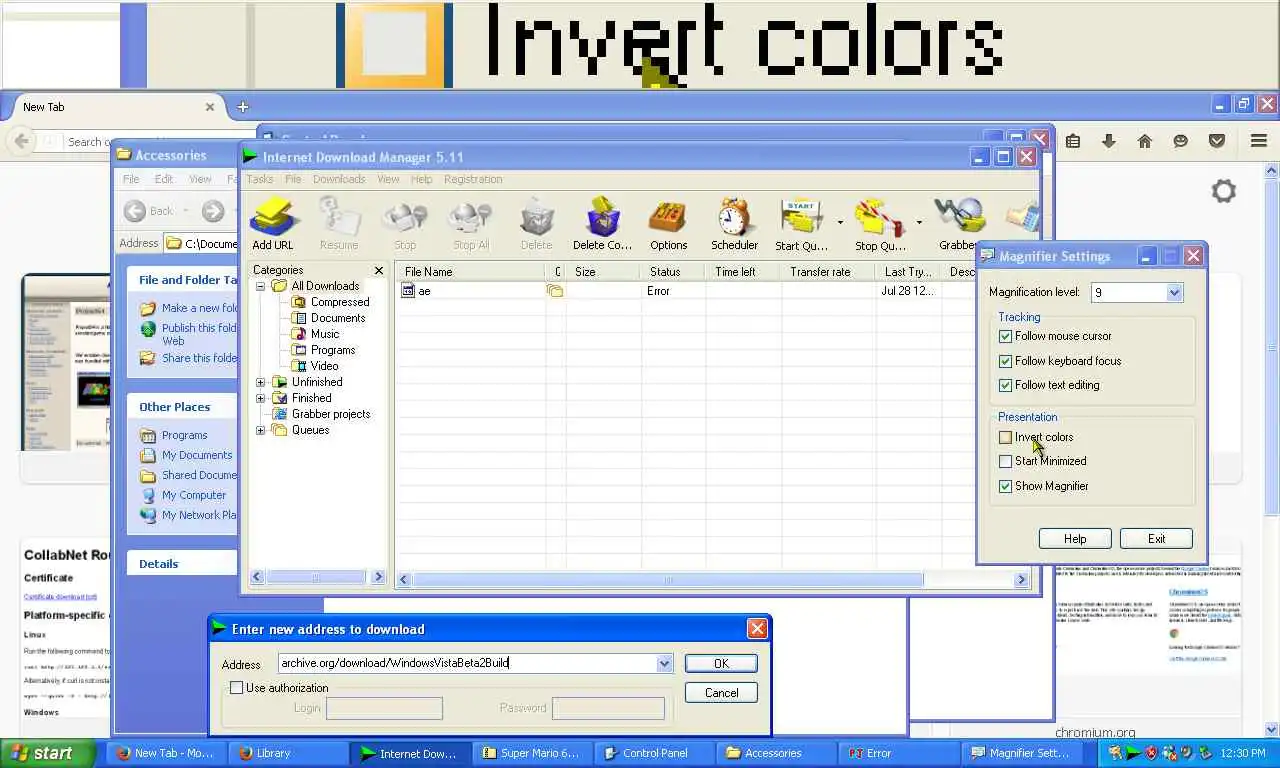This screenshot has width=1280, height=768.
Task: Expand the Finished category node
Action: [260, 398]
